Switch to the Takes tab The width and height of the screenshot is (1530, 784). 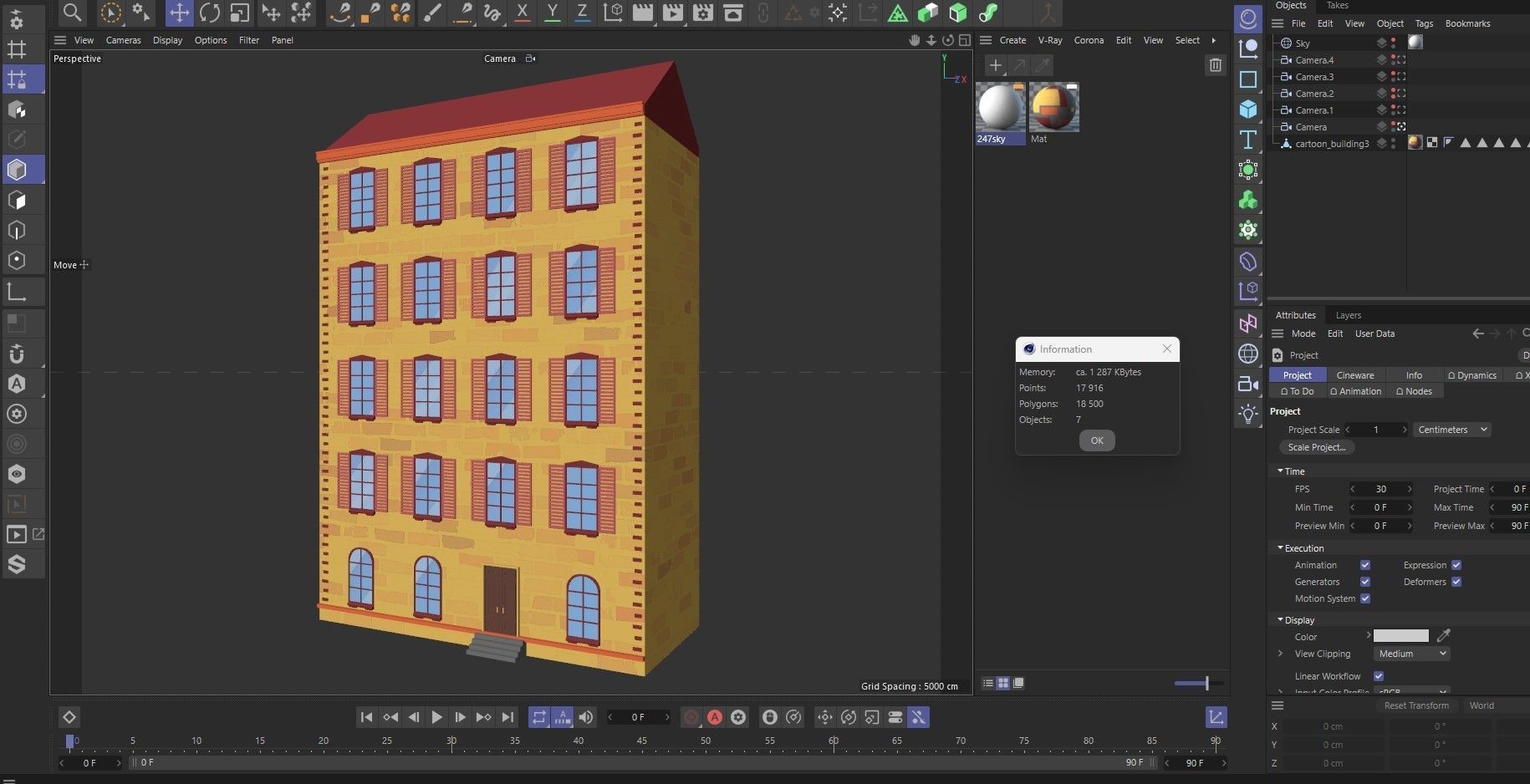pyautogui.click(x=1338, y=5)
